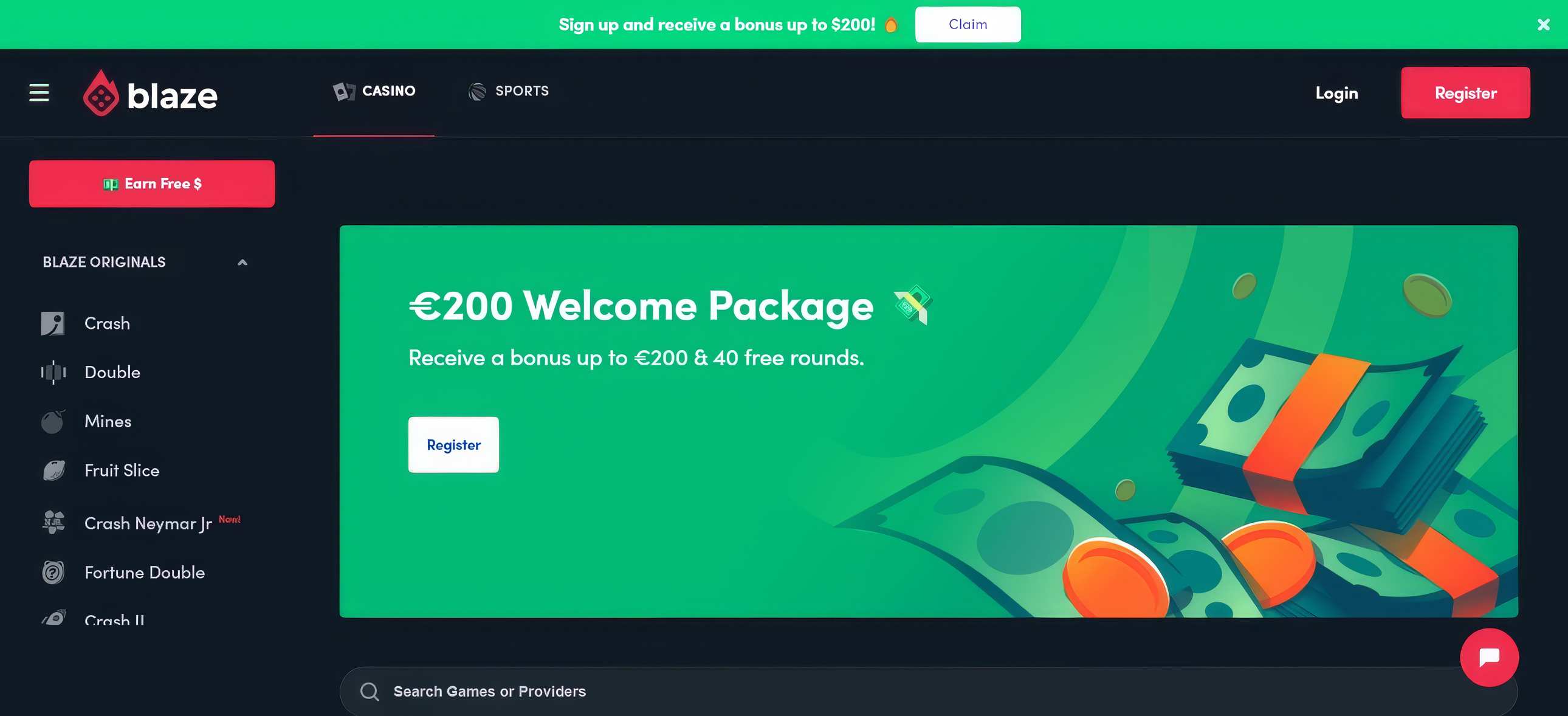The height and width of the screenshot is (716, 1568).
Task: Click the Claim bonus button
Action: (x=967, y=24)
